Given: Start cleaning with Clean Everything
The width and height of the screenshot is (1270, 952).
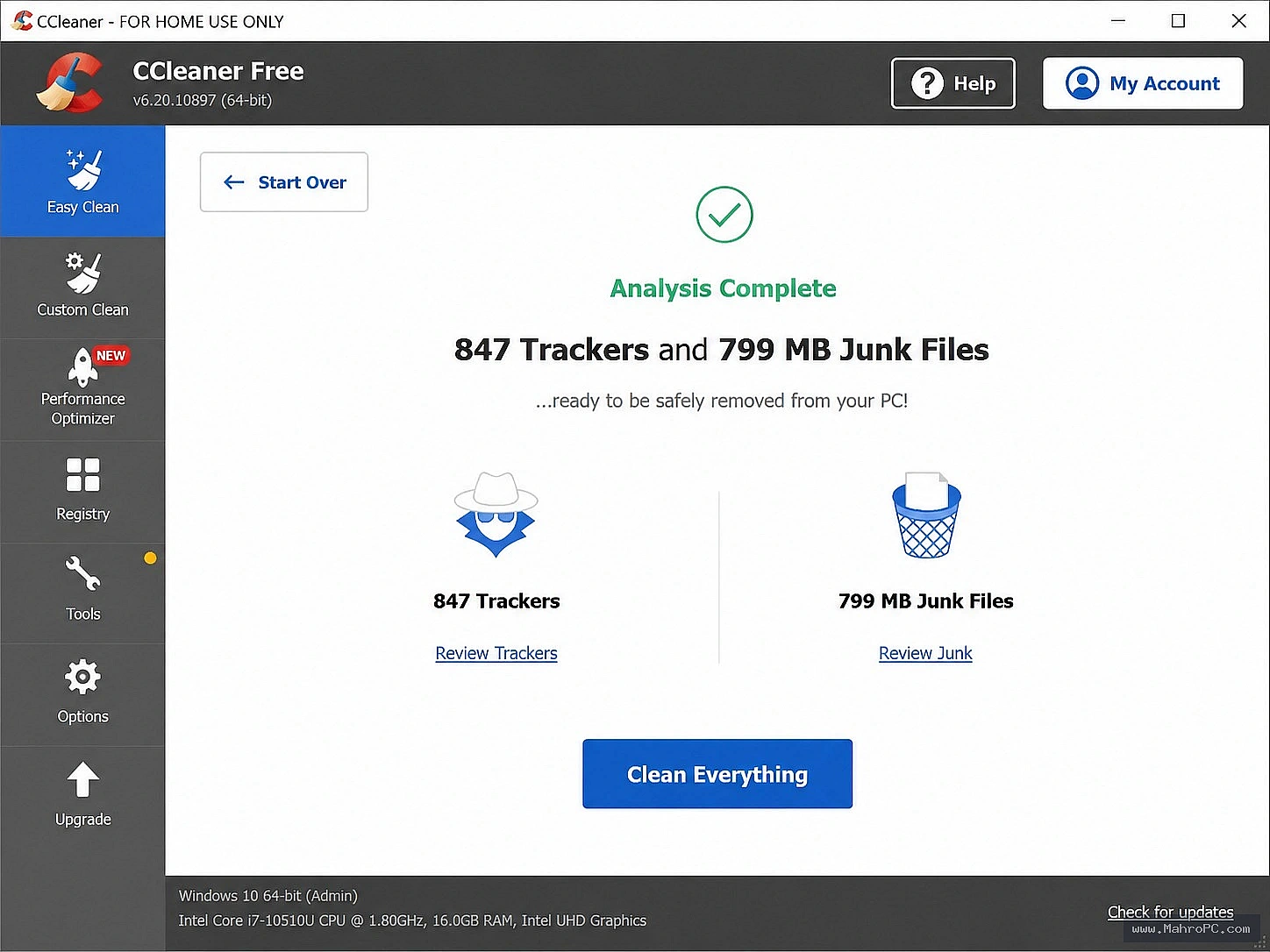Looking at the screenshot, I should pyautogui.click(x=717, y=774).
